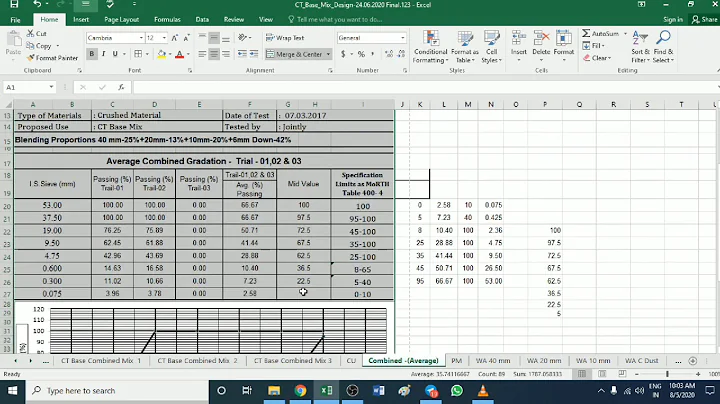The width and height of the screenshot is (720, 404).
Task: Copy the selection
Action: pyautogui.click(x=39, y=46)
